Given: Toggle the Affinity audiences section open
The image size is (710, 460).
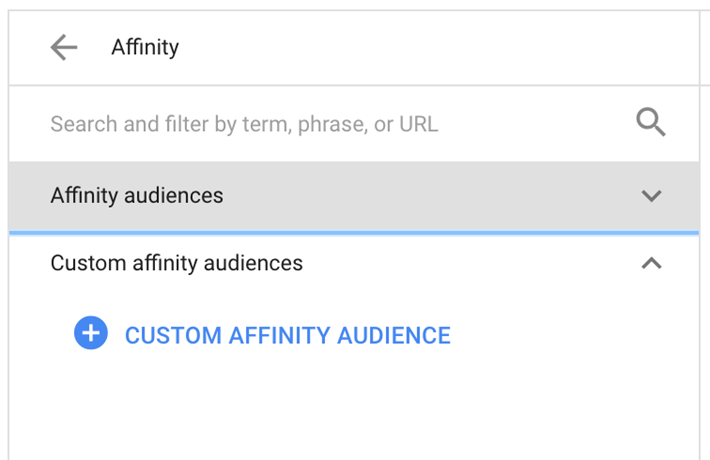Looking at the screenshot, I should point(651,196).
